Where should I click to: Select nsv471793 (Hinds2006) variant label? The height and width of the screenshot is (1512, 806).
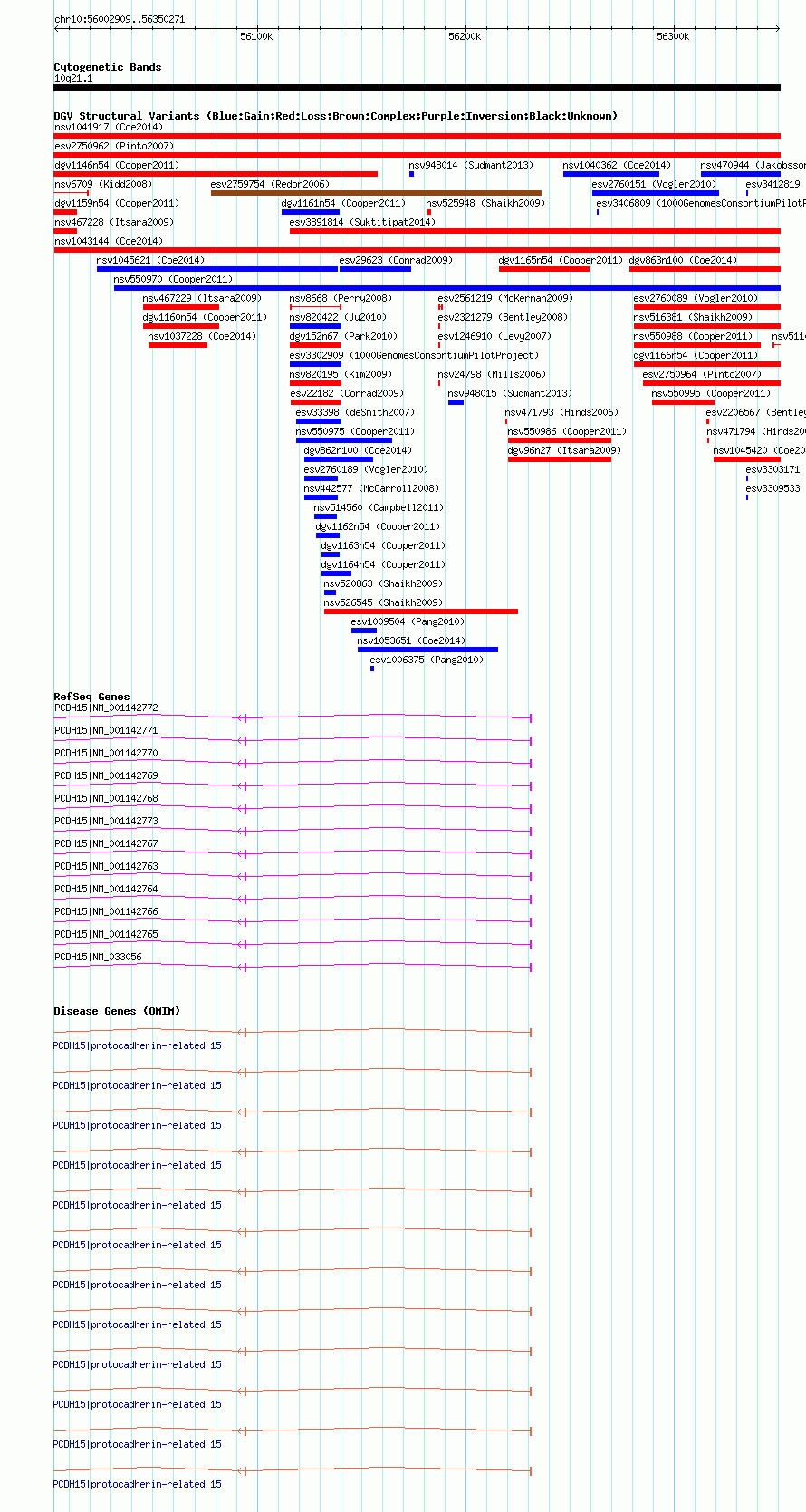tap(561, 412)
